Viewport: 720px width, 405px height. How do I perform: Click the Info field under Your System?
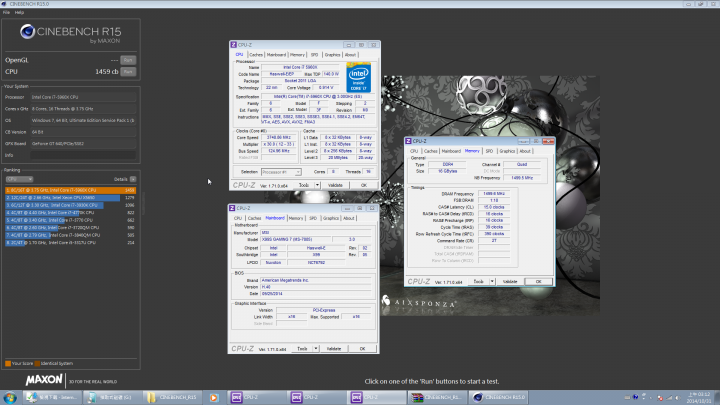click(83, 155)
